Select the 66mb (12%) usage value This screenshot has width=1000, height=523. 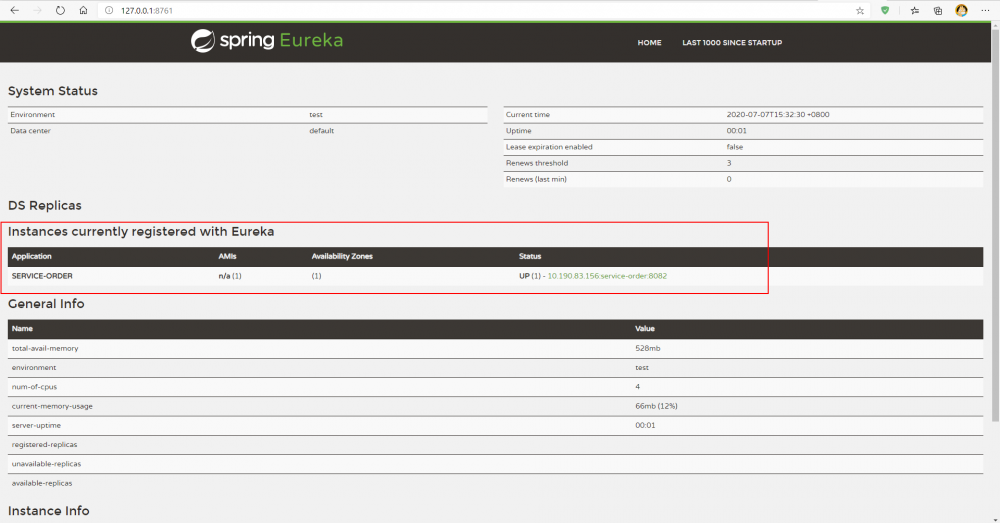click(656, 406)
